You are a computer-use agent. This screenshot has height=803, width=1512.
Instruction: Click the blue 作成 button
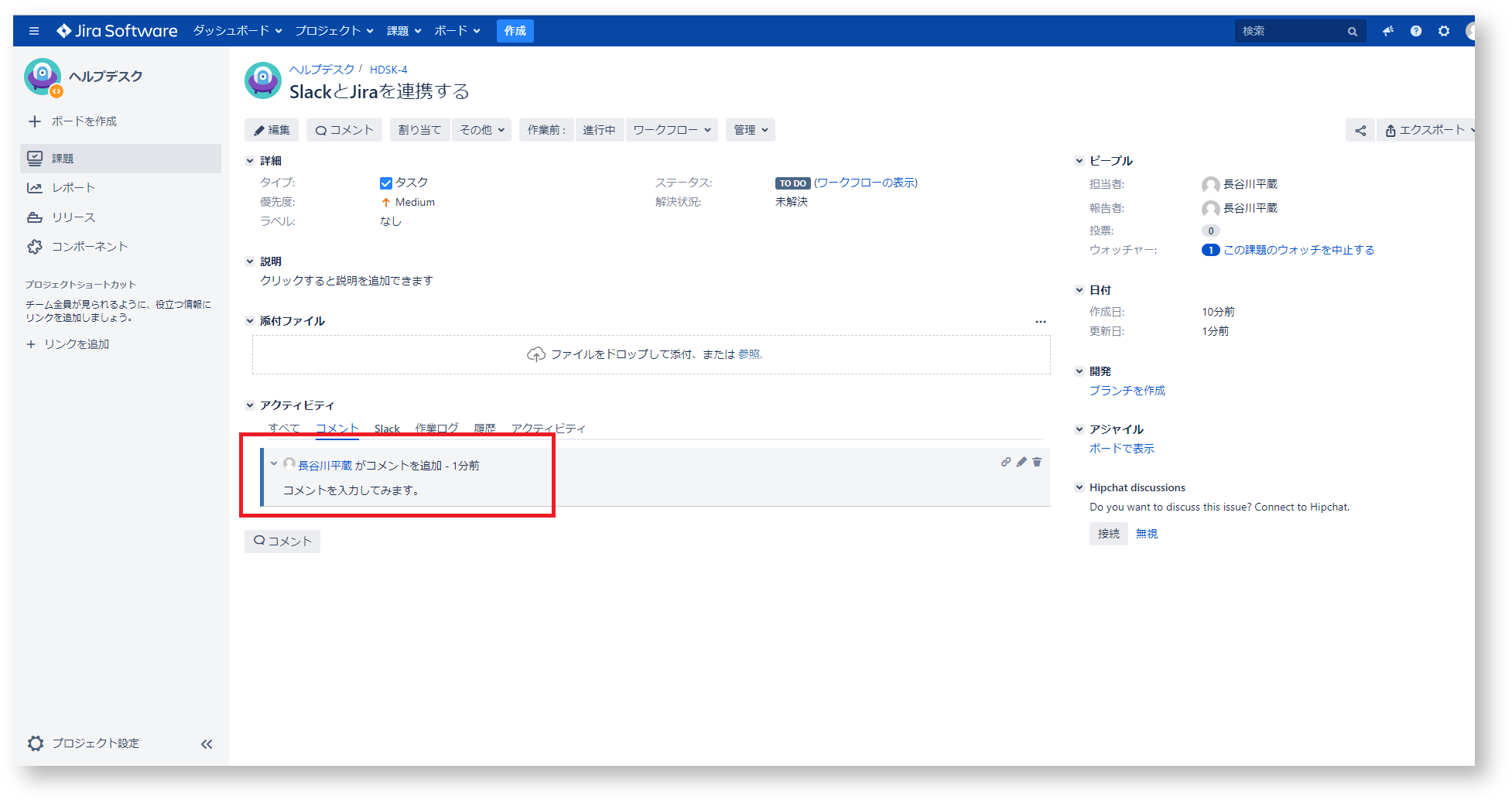515,31
